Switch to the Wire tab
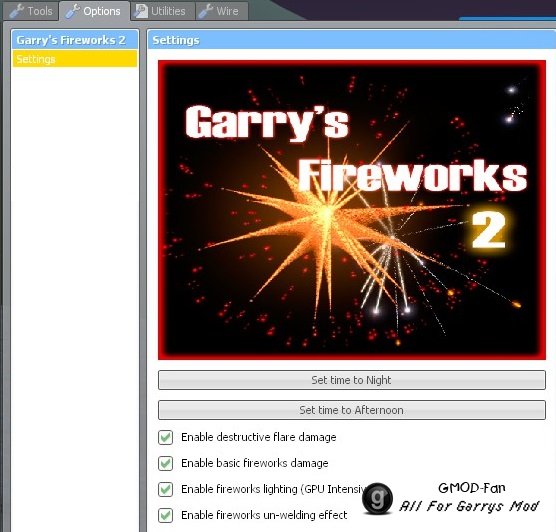Image resolution: width=556 pixels, height=532 pixels. [222, 11]
